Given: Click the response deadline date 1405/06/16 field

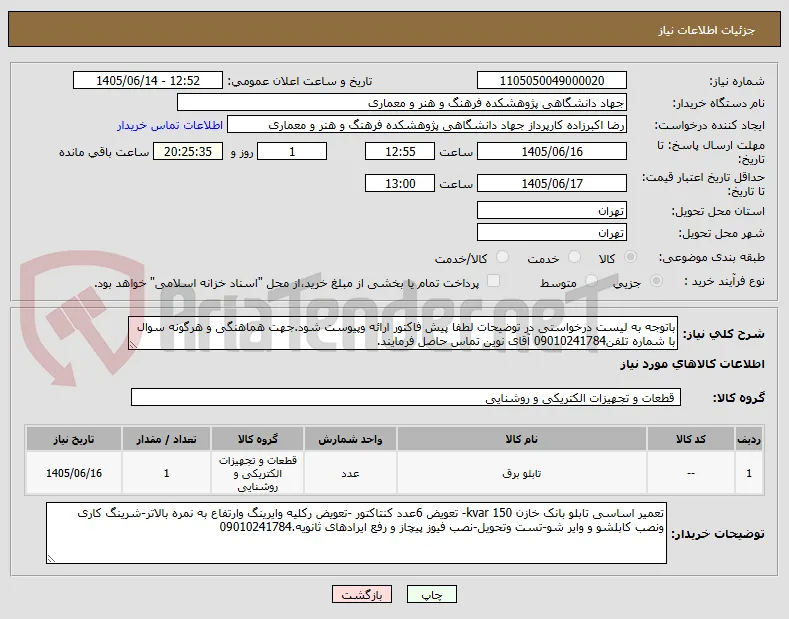Looking at the screenshot, I should tap(552, 151).
